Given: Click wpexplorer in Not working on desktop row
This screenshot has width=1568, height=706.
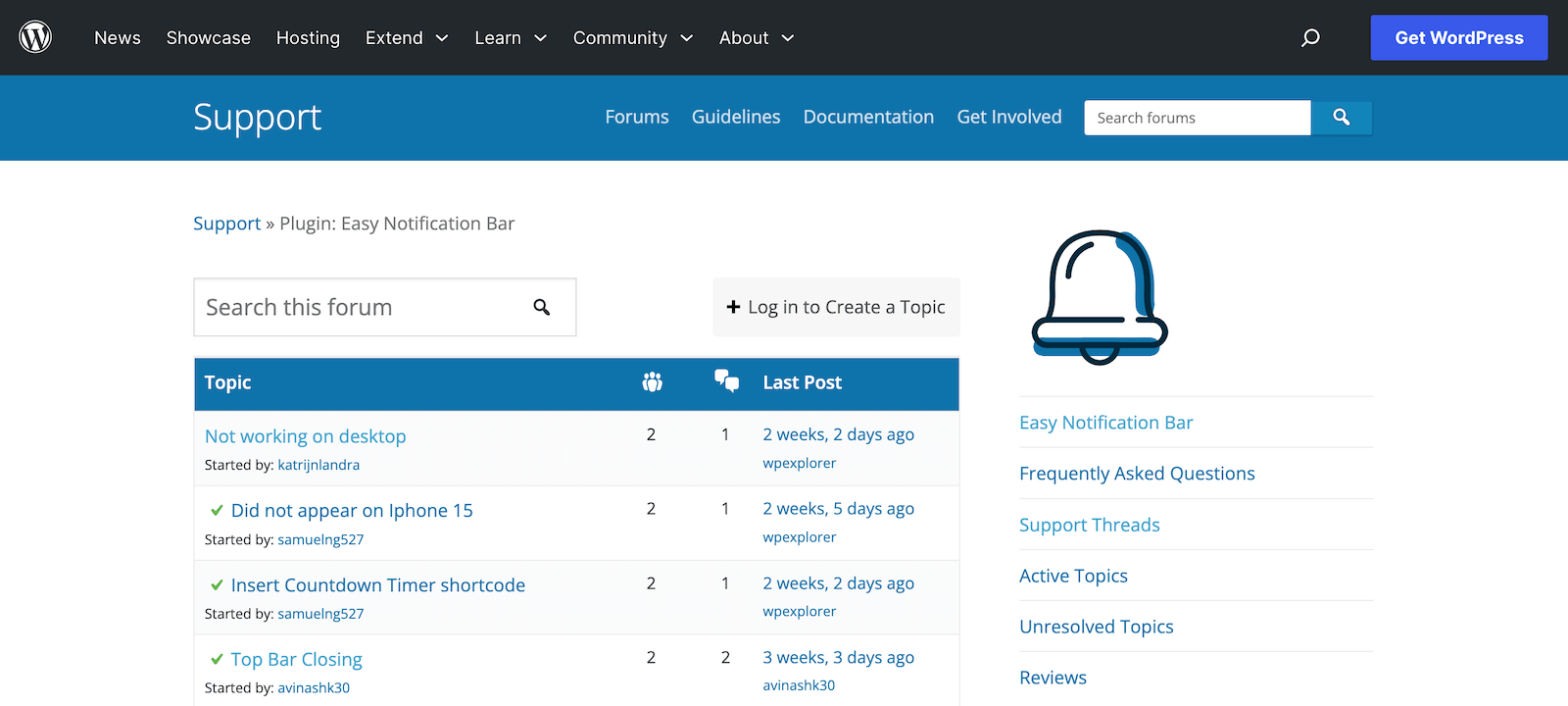Looking at the screenshot, I should (x=800, y=463).
